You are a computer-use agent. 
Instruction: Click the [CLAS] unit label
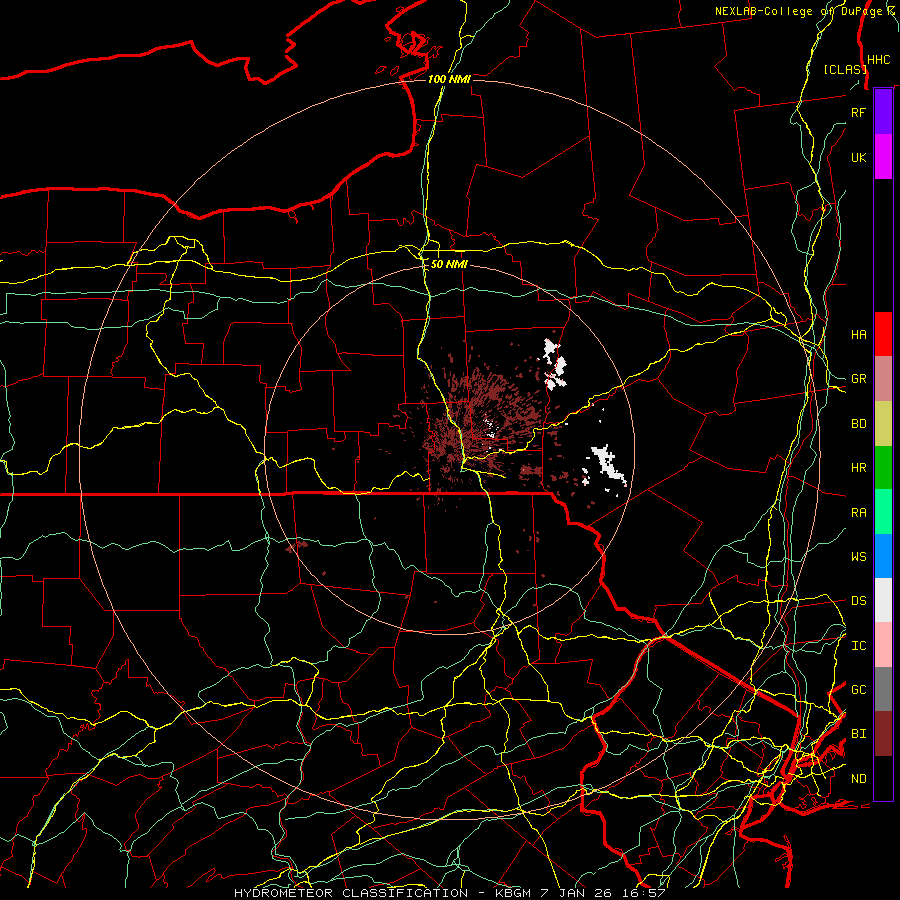click(x=845, y=69)
